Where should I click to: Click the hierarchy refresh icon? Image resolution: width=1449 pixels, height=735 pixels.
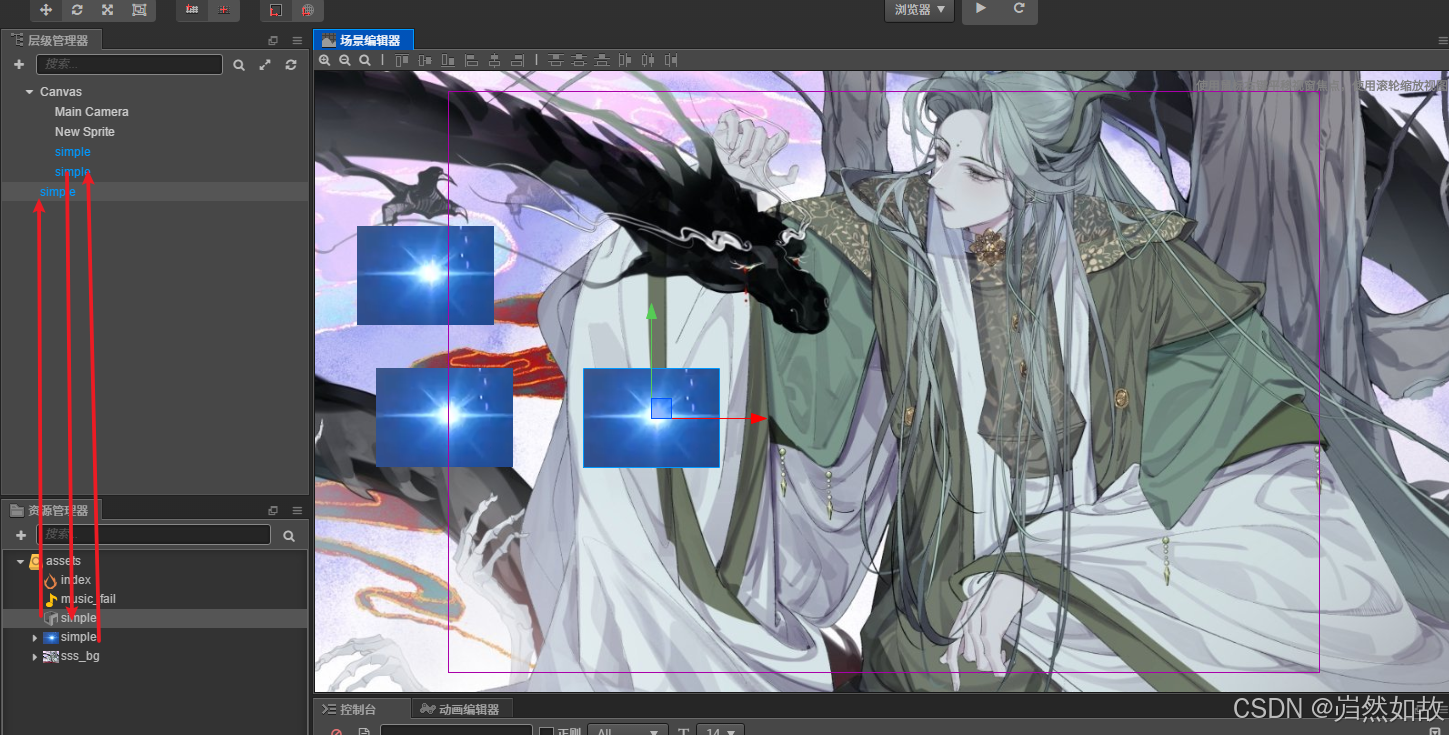tap(291, 65)
